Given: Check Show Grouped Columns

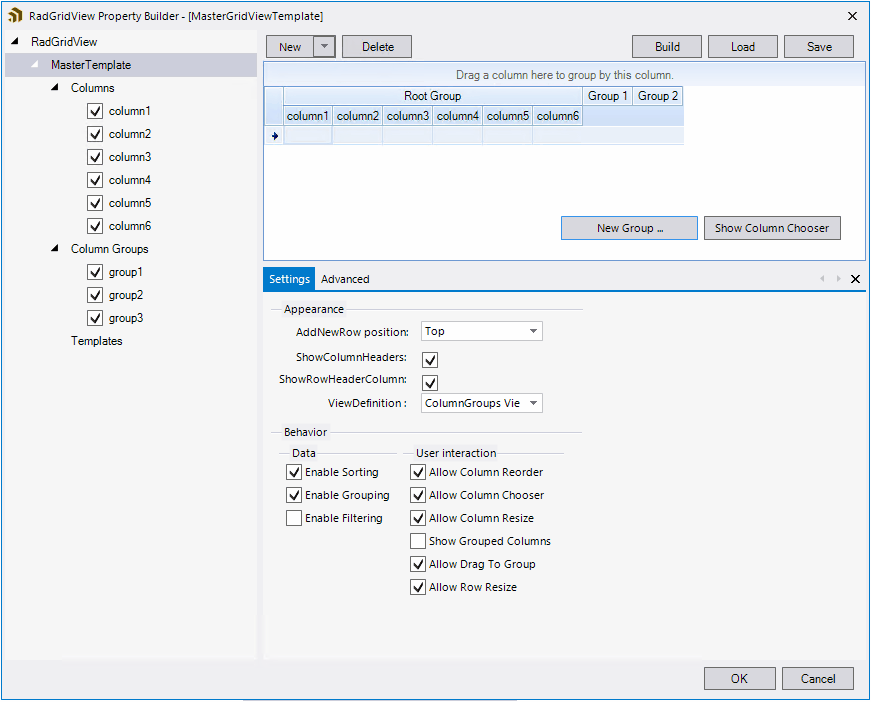Looking at the screenshot, I should (x=417, y=541).
